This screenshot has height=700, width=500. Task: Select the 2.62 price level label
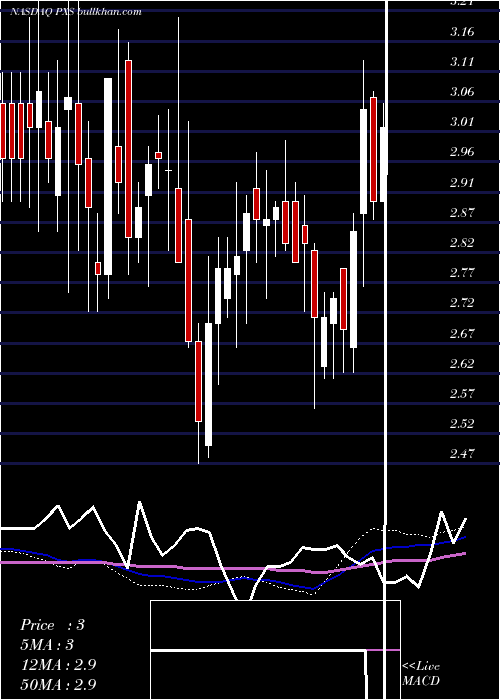[462, 364]
